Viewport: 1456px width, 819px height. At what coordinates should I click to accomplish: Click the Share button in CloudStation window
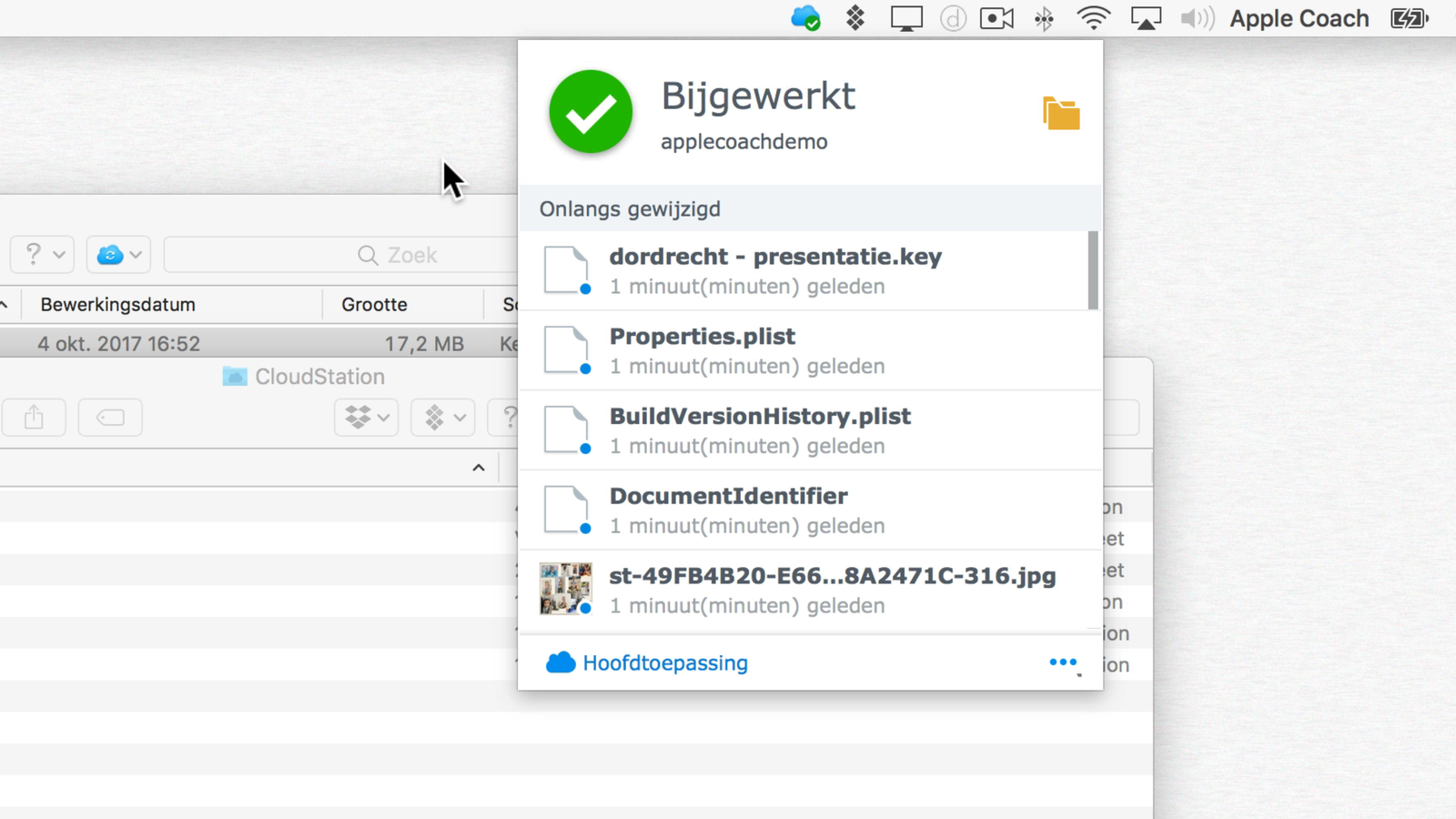34,418
